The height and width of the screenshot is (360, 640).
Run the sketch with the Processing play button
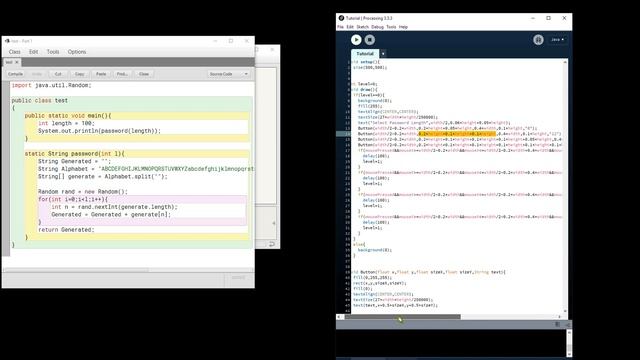pyautogui.click(x=356, y=40)
